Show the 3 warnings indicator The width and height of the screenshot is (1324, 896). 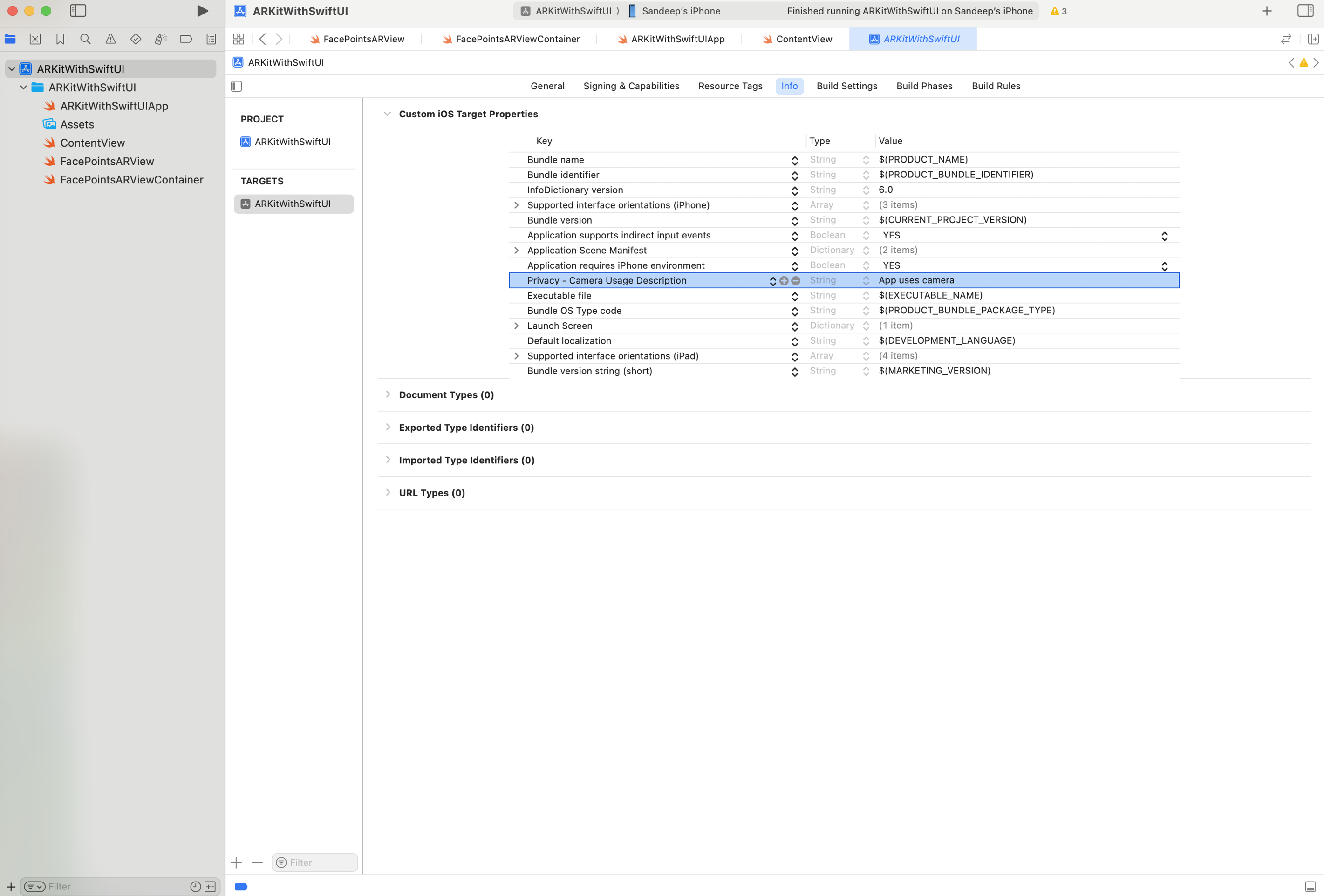tap(1058, 11)
